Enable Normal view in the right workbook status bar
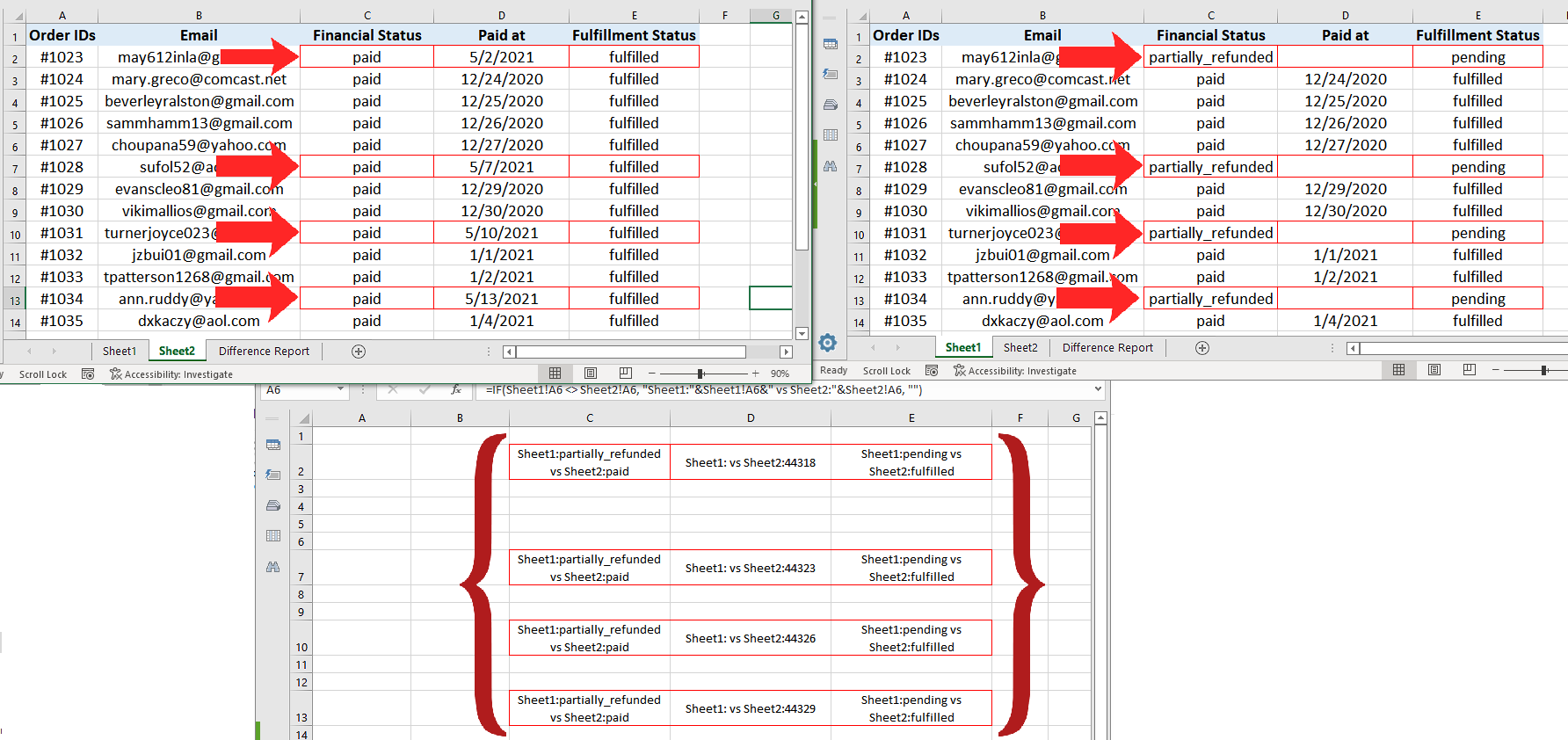 point(1399,370)
